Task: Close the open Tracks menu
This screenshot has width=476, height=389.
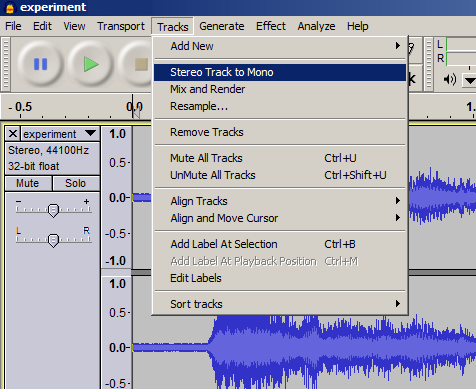Action: 173,26
